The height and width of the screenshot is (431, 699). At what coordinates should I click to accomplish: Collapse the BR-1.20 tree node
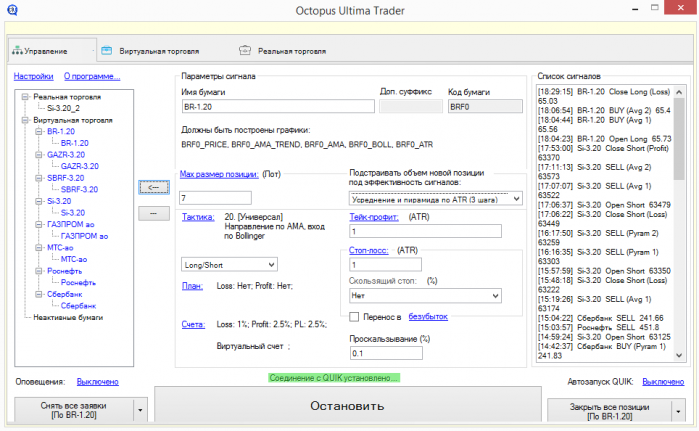click(x=39, y=131)
